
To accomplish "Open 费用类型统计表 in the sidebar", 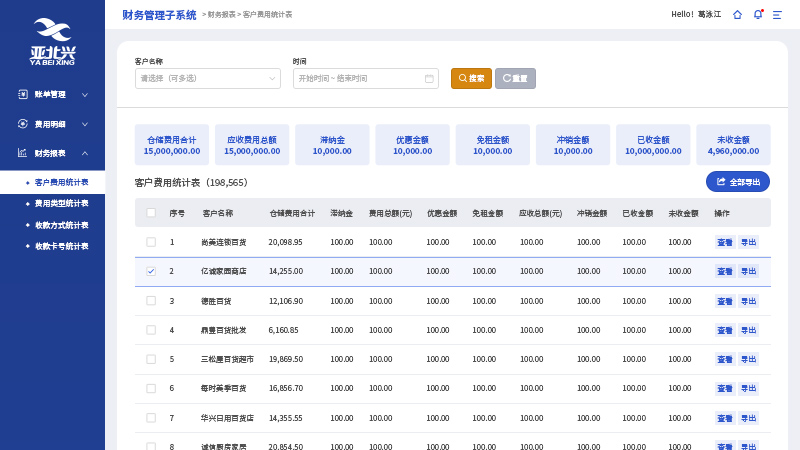I will pyautogui.click(x=61, y=204).
